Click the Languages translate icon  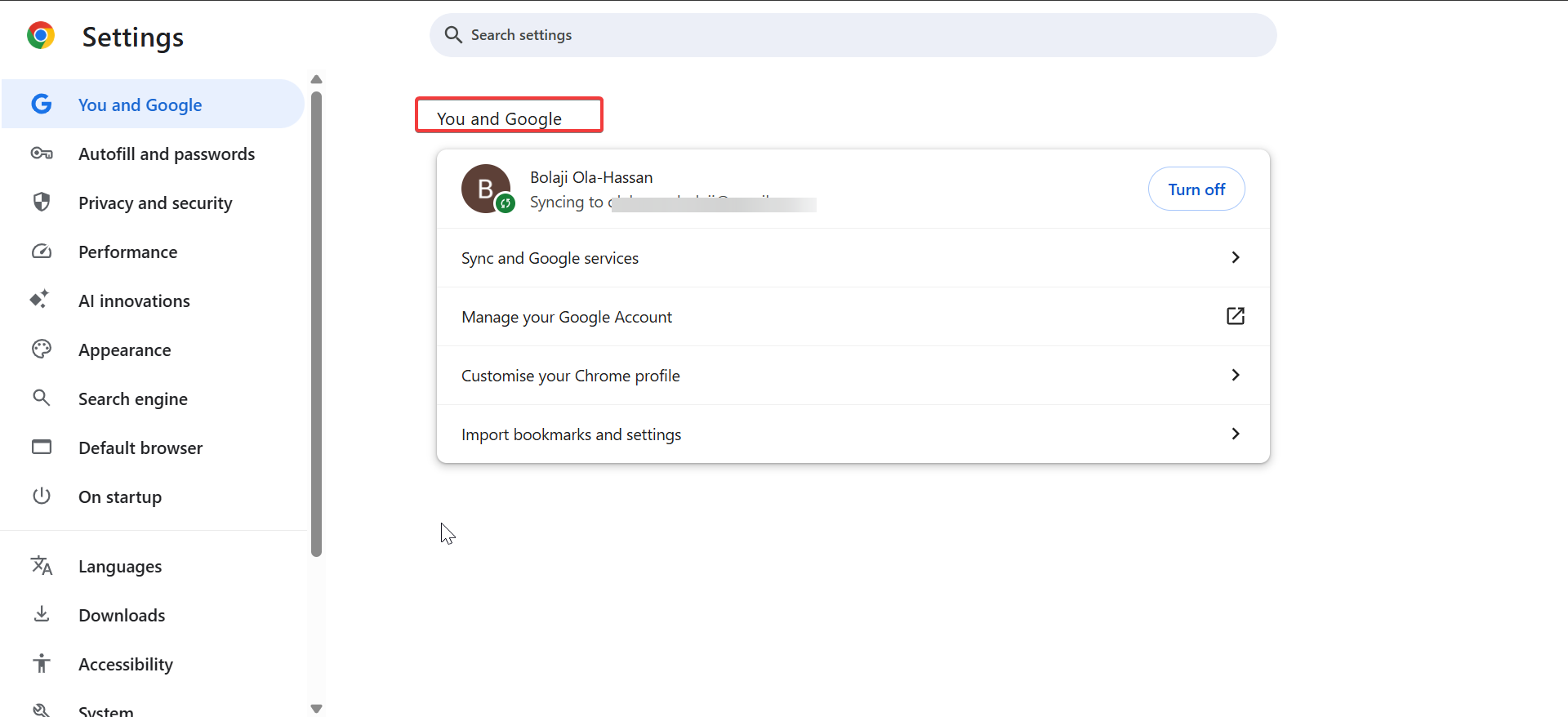point(42,565)
